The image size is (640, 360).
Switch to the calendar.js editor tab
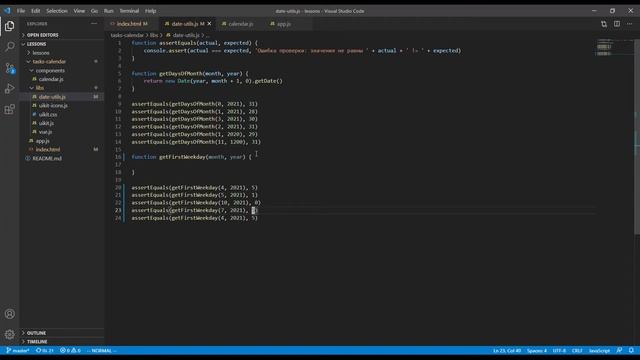click(x=240, y=24)
